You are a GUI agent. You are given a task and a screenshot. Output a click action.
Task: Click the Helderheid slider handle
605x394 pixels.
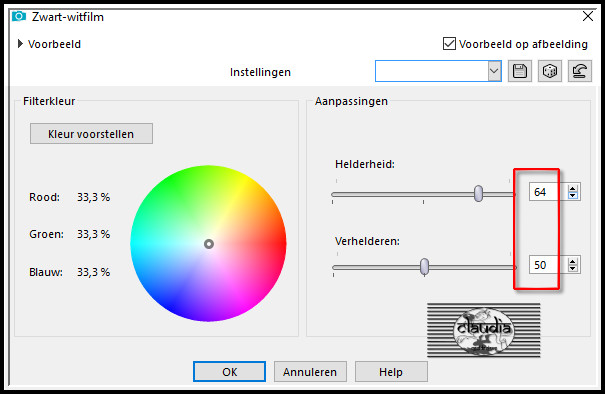tap(478, 193)
